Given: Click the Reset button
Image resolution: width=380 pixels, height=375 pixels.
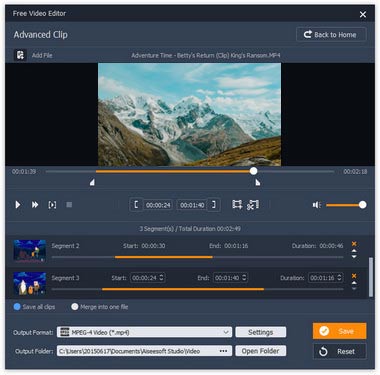Looking at the screenshot, I should [x=340, y=351].
